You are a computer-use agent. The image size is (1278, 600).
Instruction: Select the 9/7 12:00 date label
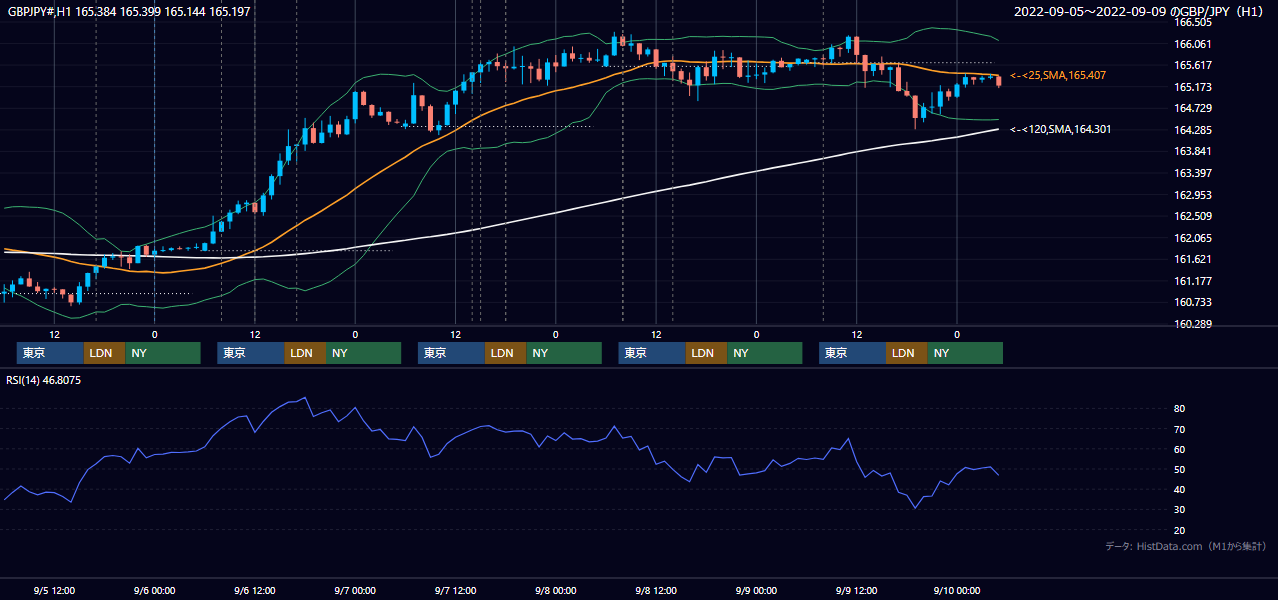(x=455, y=590)
